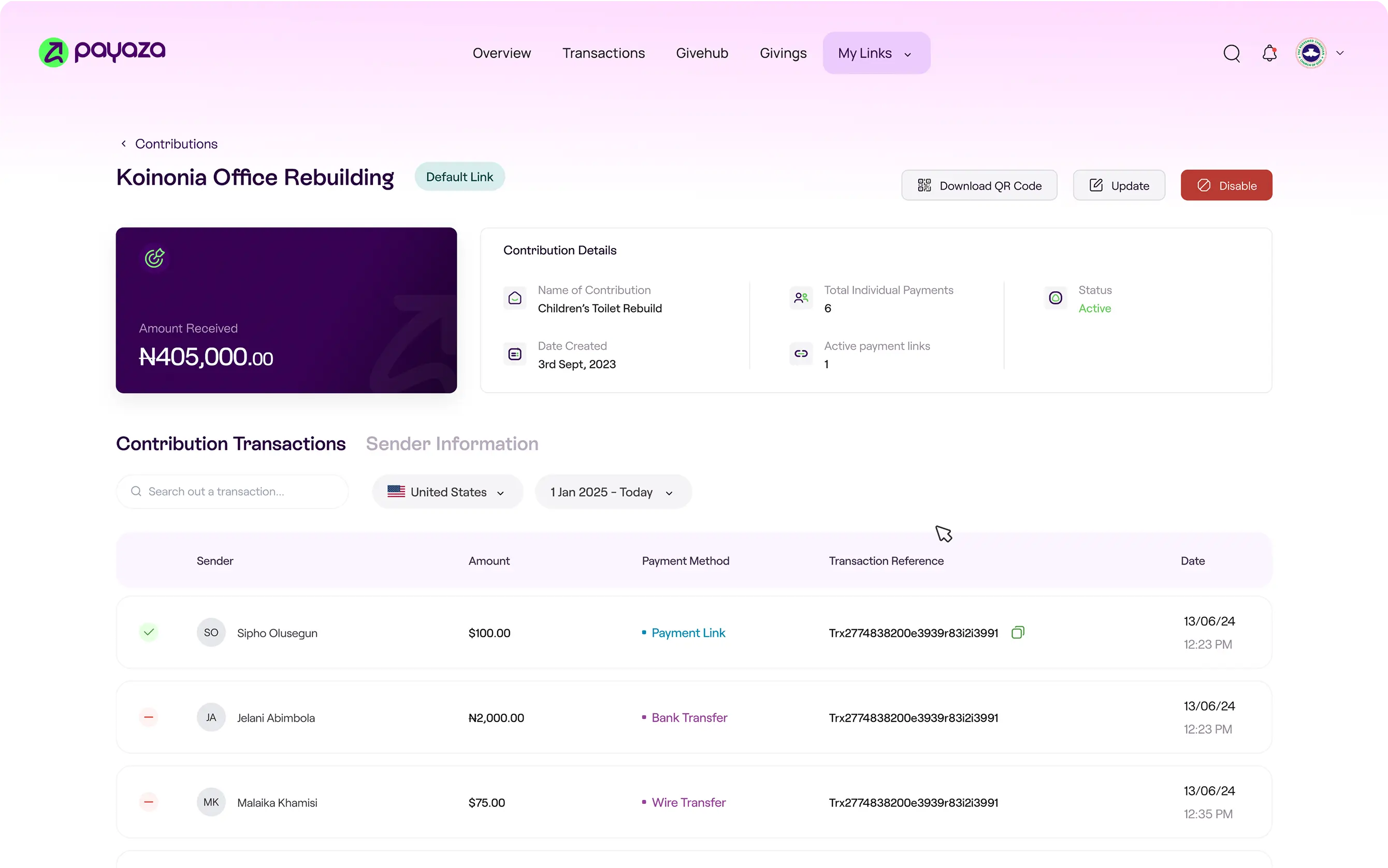
Task: Click the Jelani Abimbola name
Action: [276, 718]
